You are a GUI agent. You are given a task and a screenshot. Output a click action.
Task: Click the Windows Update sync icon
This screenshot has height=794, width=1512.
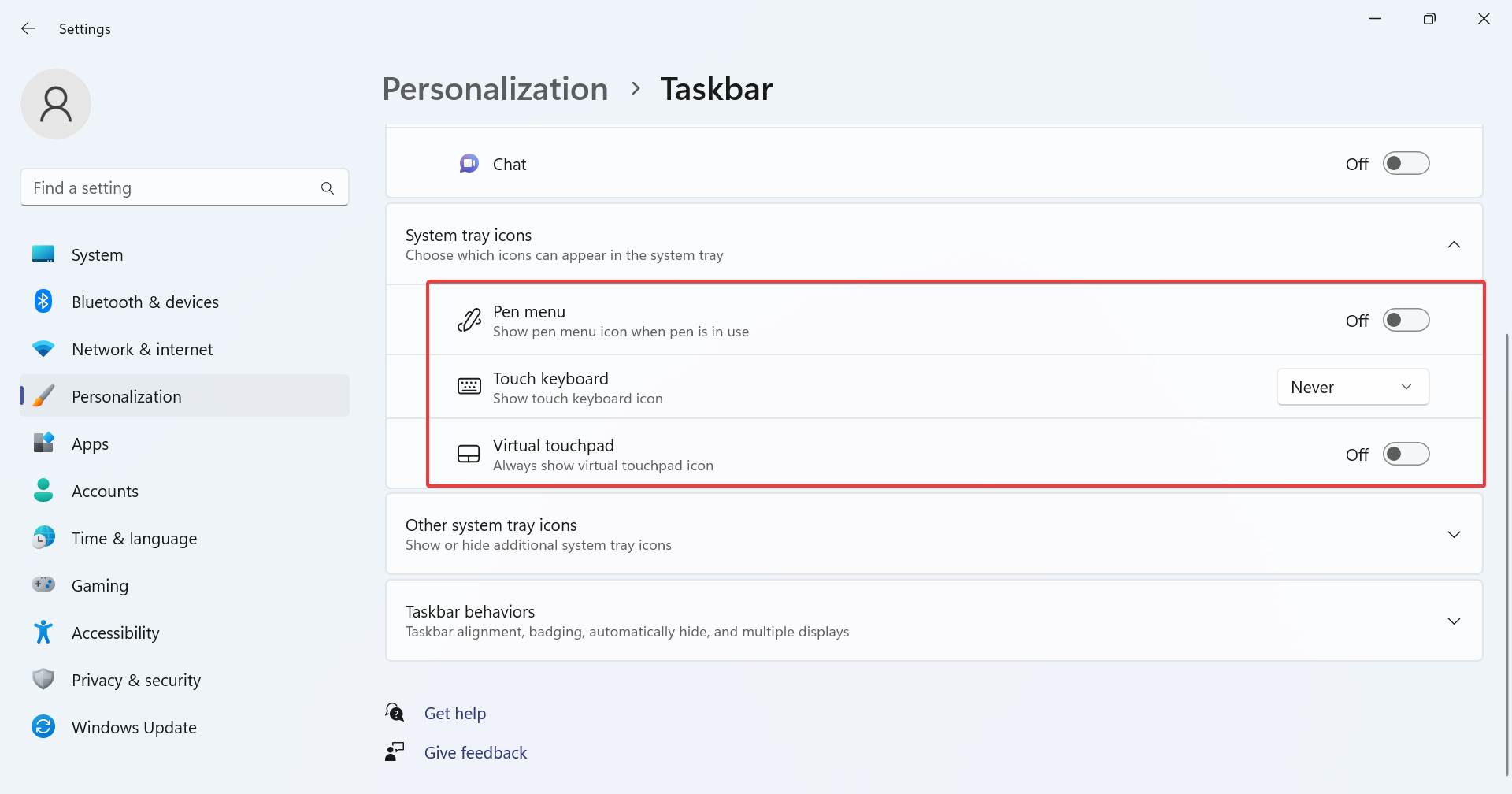tap(43, 726)
